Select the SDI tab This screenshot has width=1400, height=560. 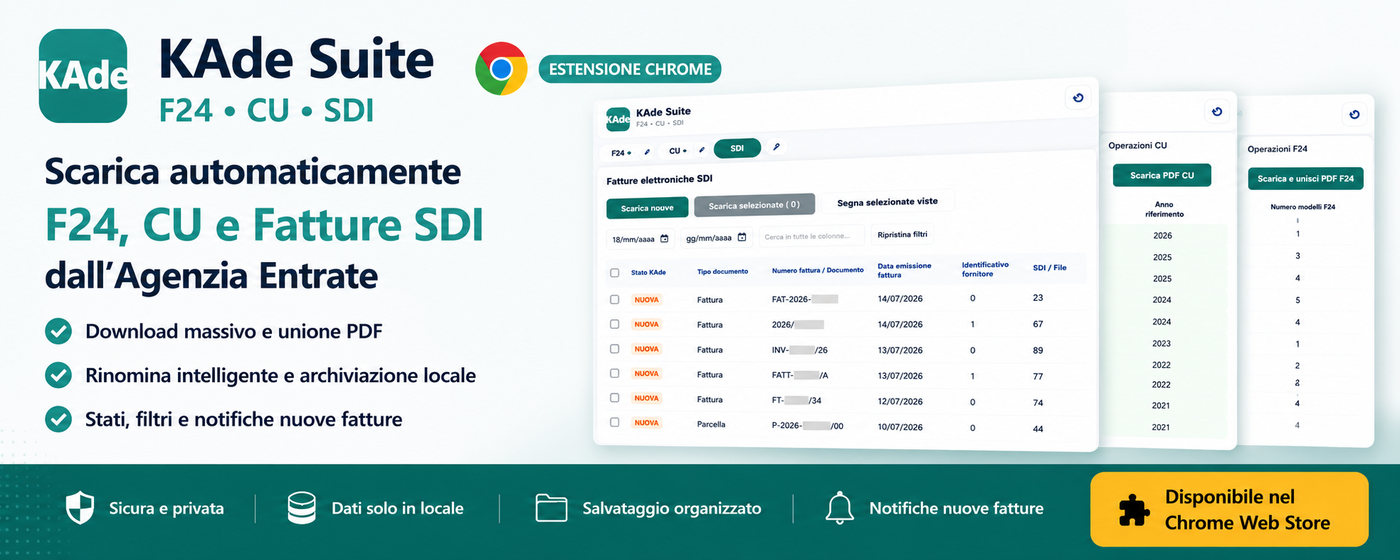tap(737, 148)
